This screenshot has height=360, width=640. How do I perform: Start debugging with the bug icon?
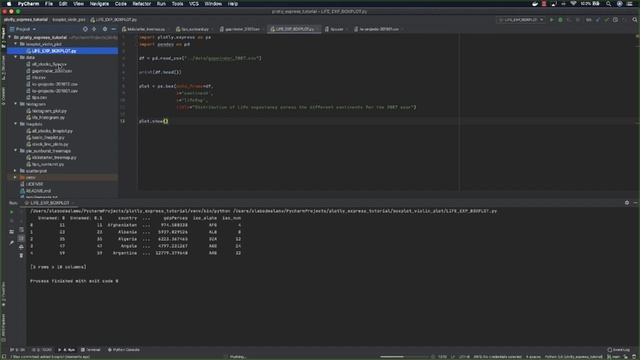(560, 20)
